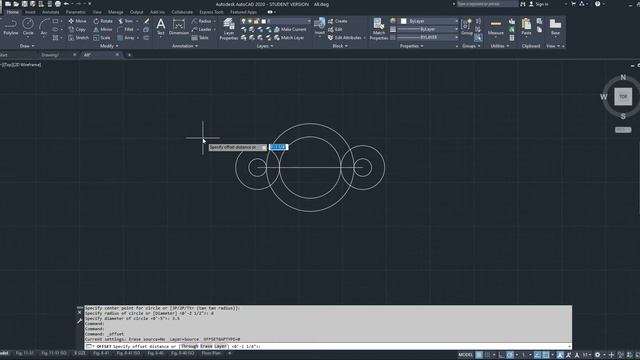This screenshot has width=640, height=360.
Task: Click the keyword search field
Action: click(x=487, y=4)
